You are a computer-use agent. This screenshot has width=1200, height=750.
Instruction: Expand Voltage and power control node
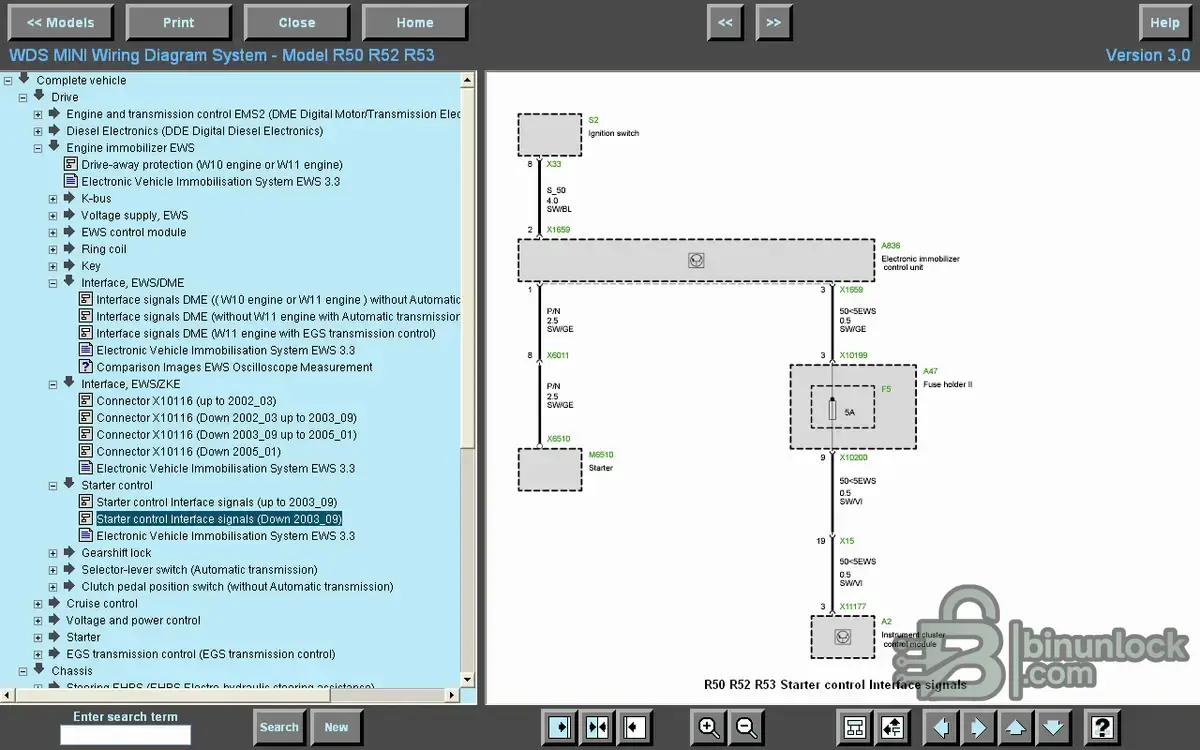click(x=38, y=620)
